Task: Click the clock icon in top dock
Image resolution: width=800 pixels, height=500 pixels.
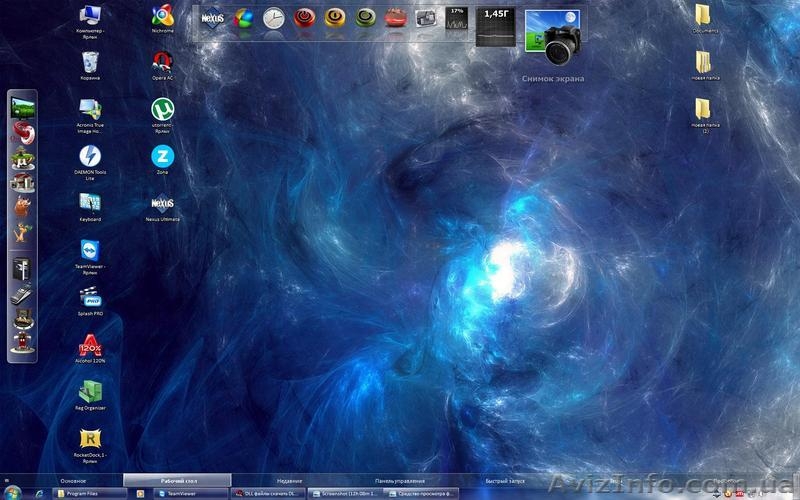Action: pos(273,17)
